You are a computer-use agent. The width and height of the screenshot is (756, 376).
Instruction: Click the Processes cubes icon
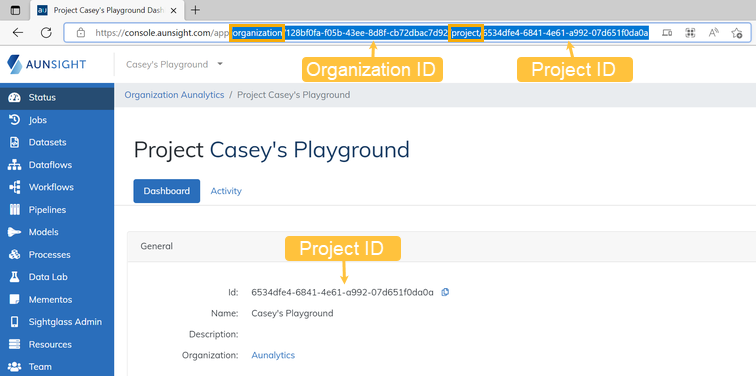(x=14, y=255)
